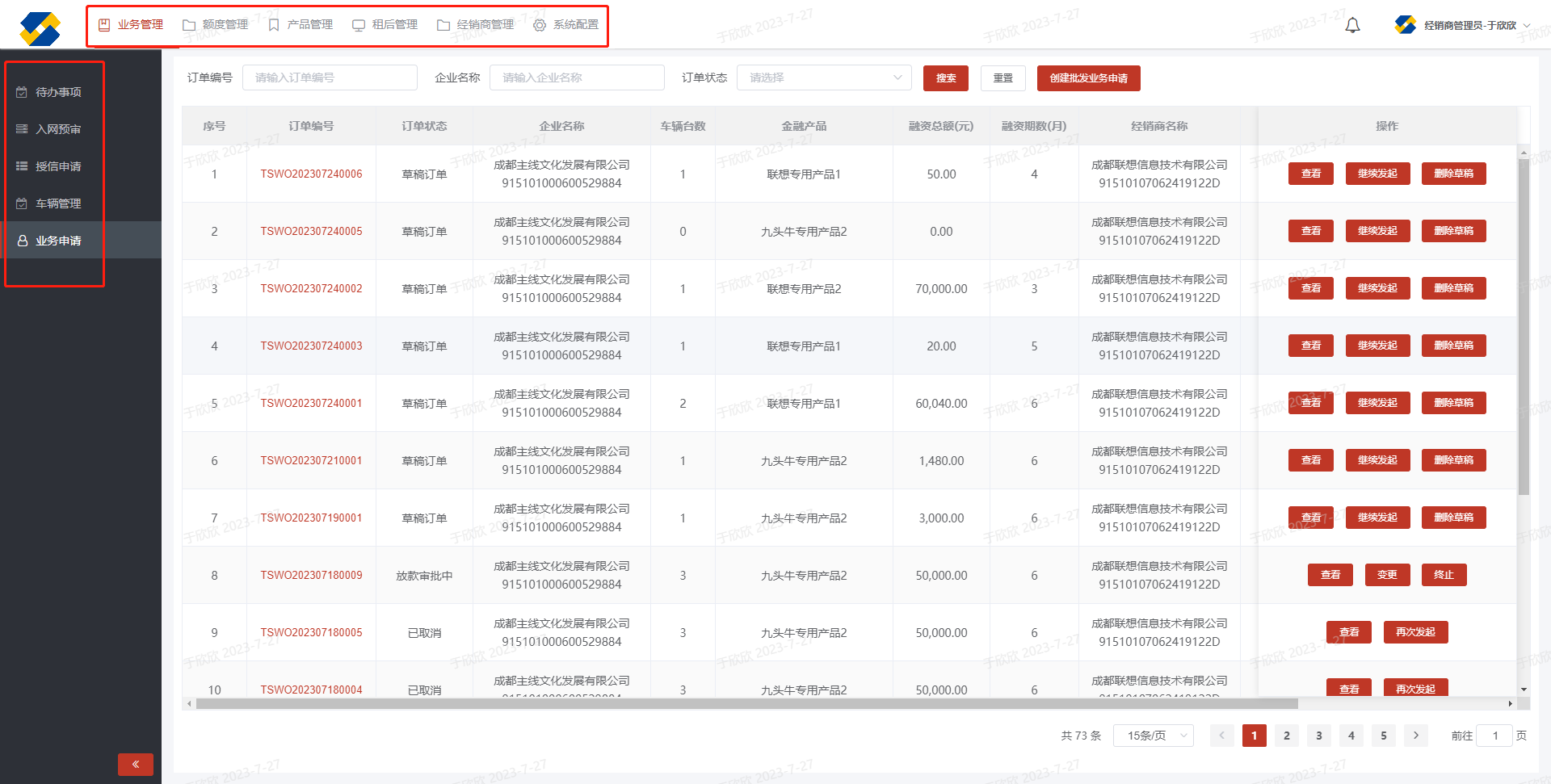Expand the 订单状态 dropdown

(x=824, y=78)
